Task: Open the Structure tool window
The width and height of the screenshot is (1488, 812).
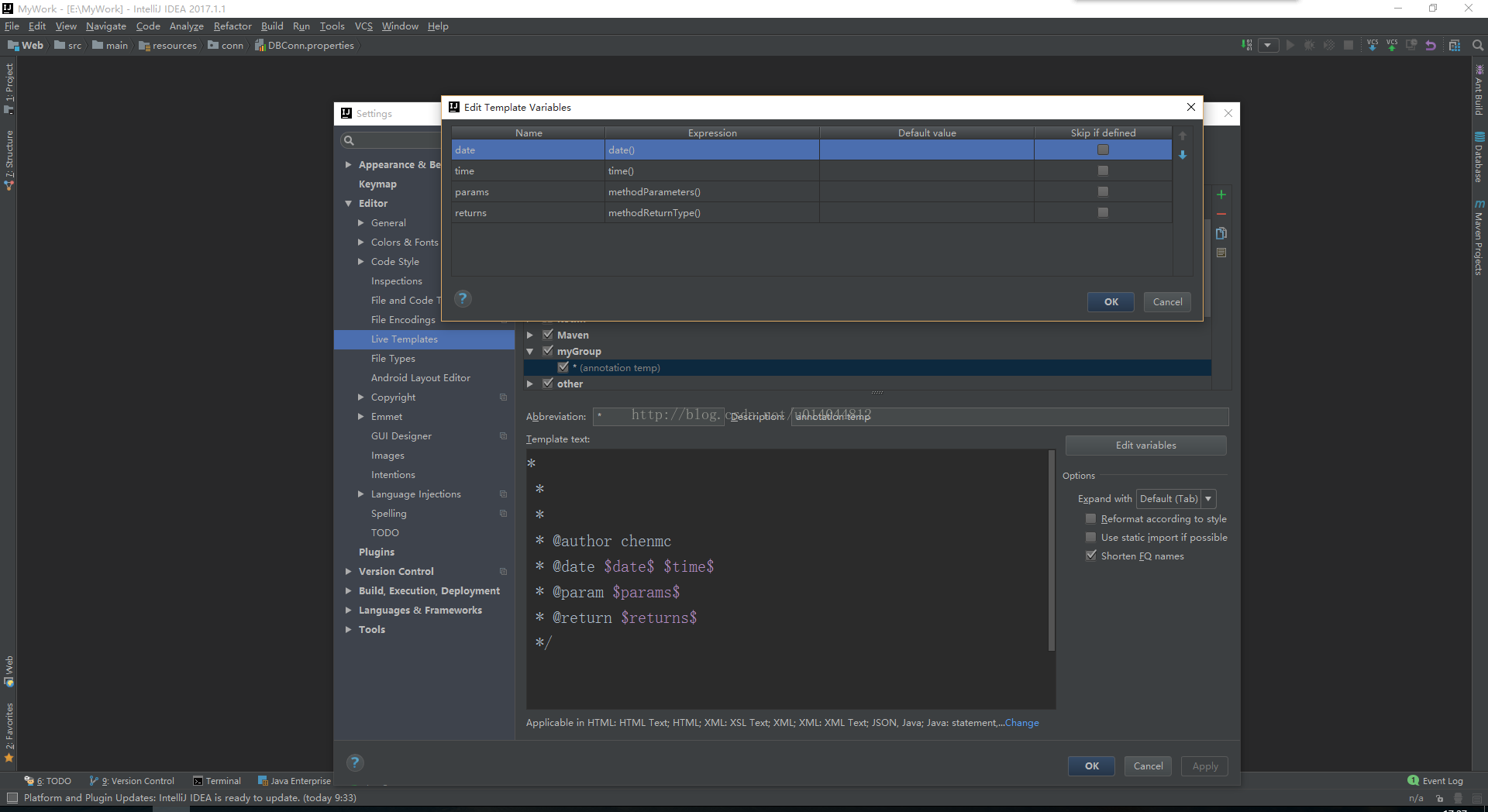Action: point(9,160)
